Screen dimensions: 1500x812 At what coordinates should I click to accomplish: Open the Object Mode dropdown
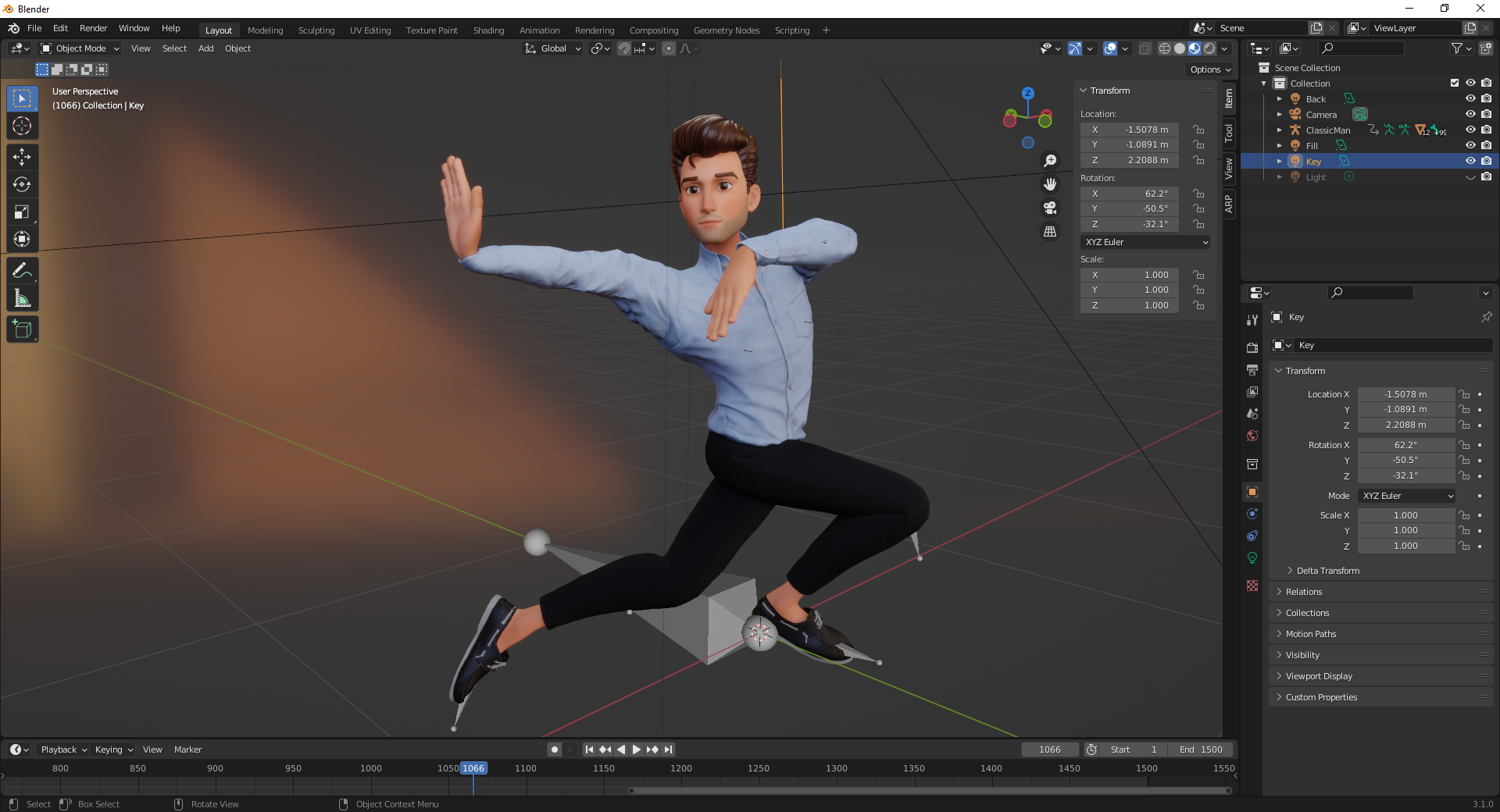78,48
